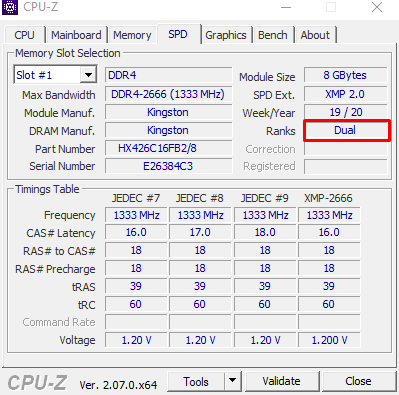Screen dimensions: 399x395
Task: Click the Dual ranks value
Action: point(345,130)
